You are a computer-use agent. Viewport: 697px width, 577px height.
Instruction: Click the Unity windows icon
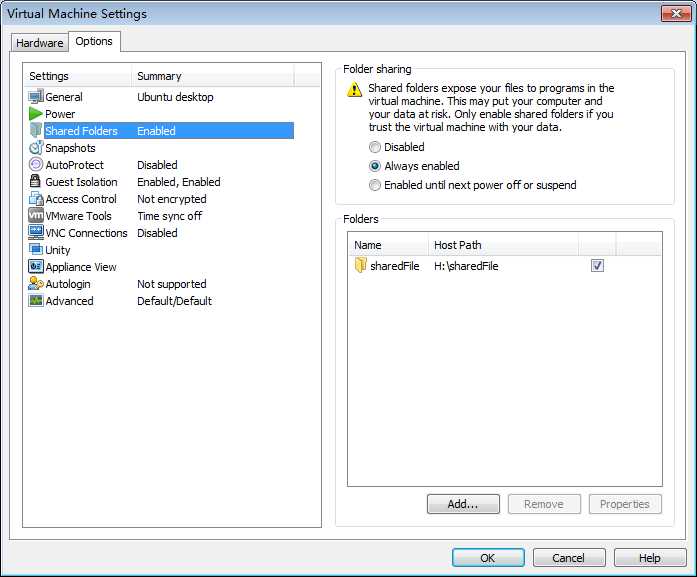tap(36, 249)
